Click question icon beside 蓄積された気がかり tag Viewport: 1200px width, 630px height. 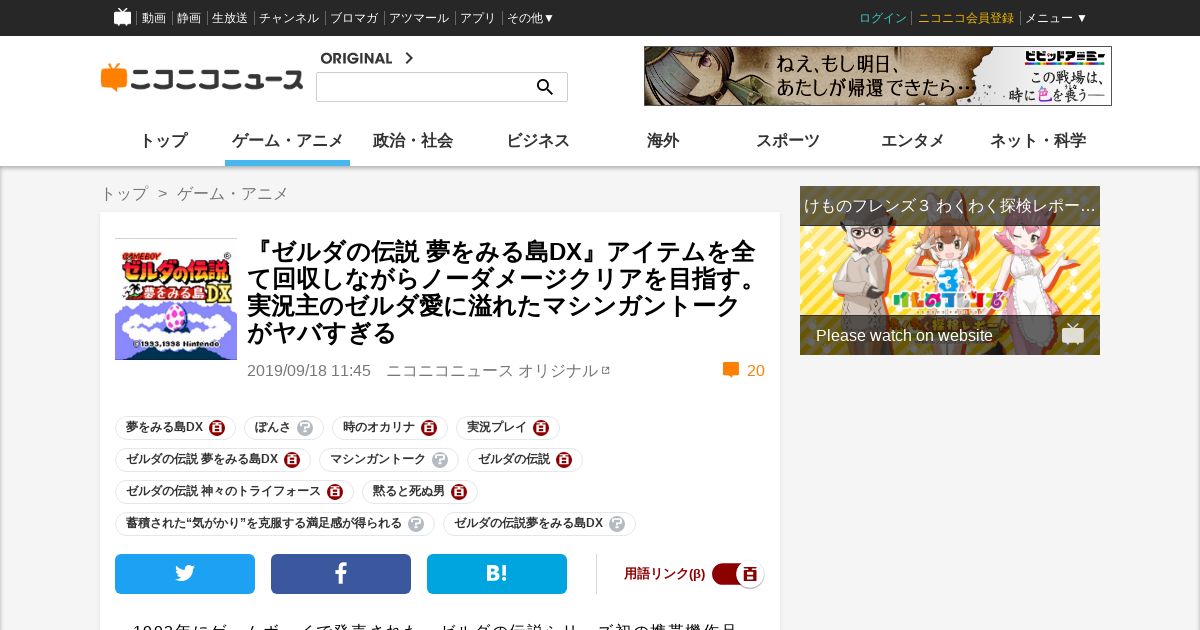[x=416, y=524]
